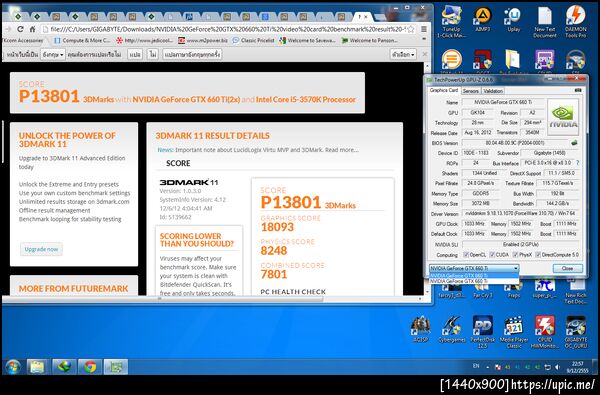
Task: Close the Chrome translate bar
Action: click(x=424, y=54)
